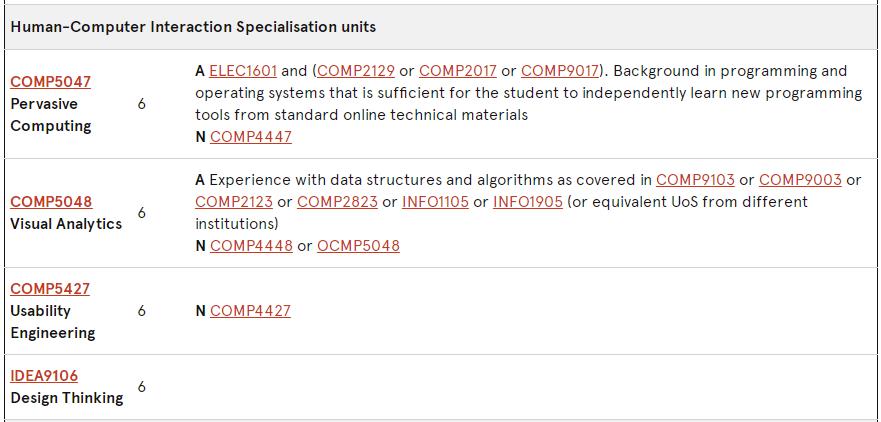Open the COMP9103 link

click(x=695, y=180)
